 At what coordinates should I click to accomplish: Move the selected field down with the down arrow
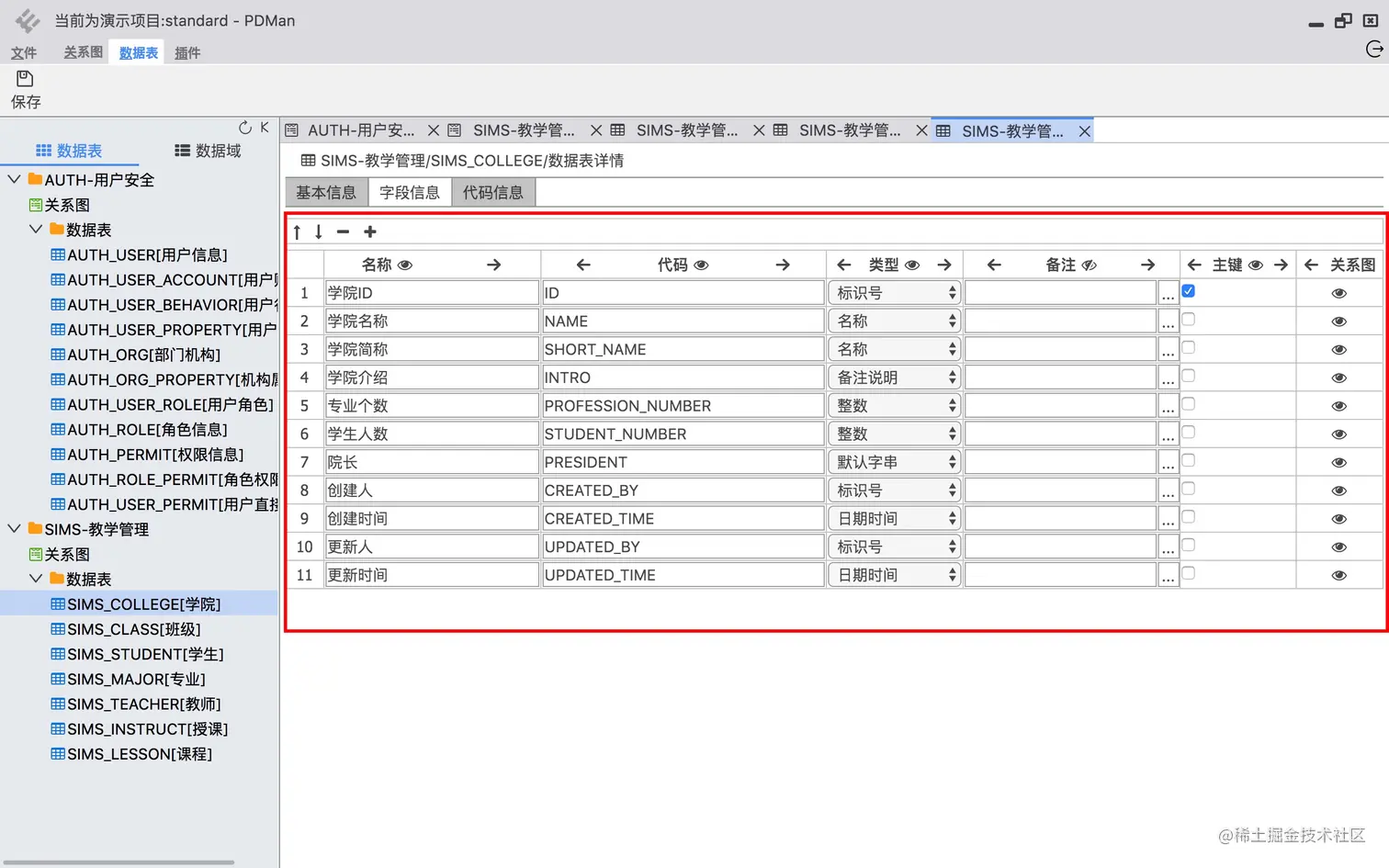tap(319, 232)
